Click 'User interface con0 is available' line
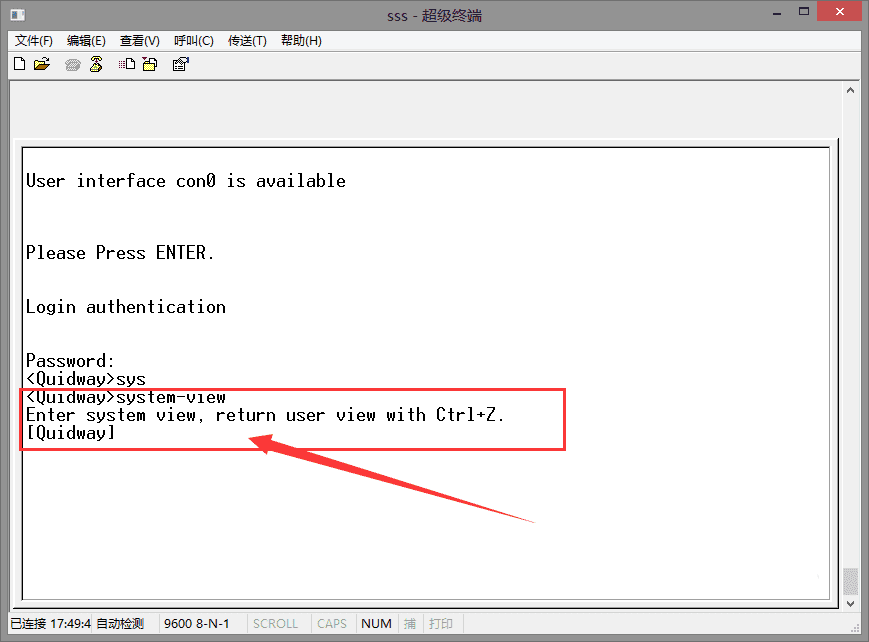 (186, 181)
